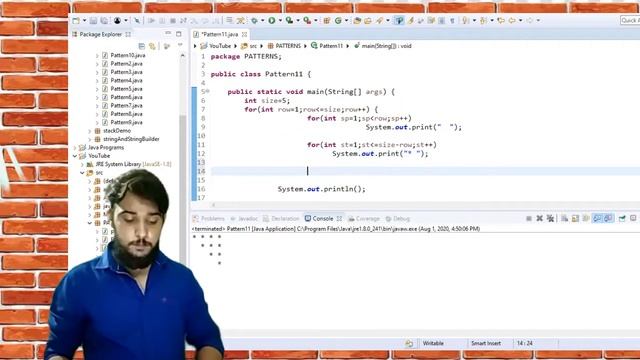Screen dimensions: 640x360
Task: Open Pattern10.java in Package Explorer
Action: click(128, 55)
